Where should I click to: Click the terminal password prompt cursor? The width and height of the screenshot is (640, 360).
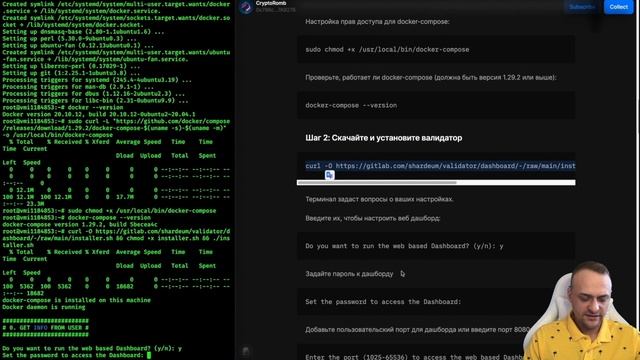coord(149,355)
